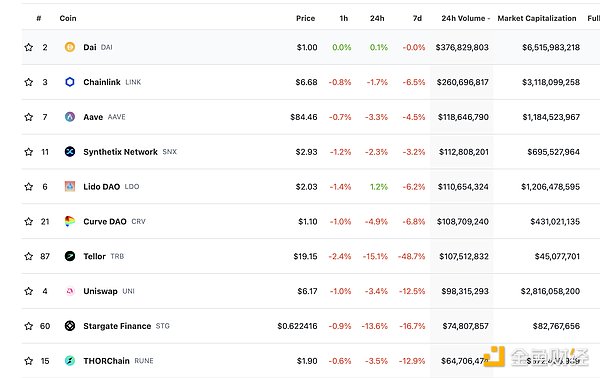This screenshot has width=600, height=378.
Task: Click the Chainlink hexagon logo icon
Action: [x=70, y=82]
